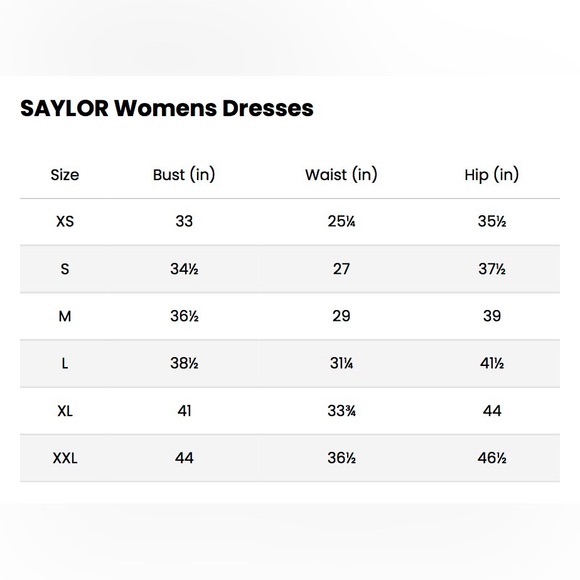This screenshot has height=580, width=580.
Task: Click the XS bust value 33
Action: coord(184,221)
